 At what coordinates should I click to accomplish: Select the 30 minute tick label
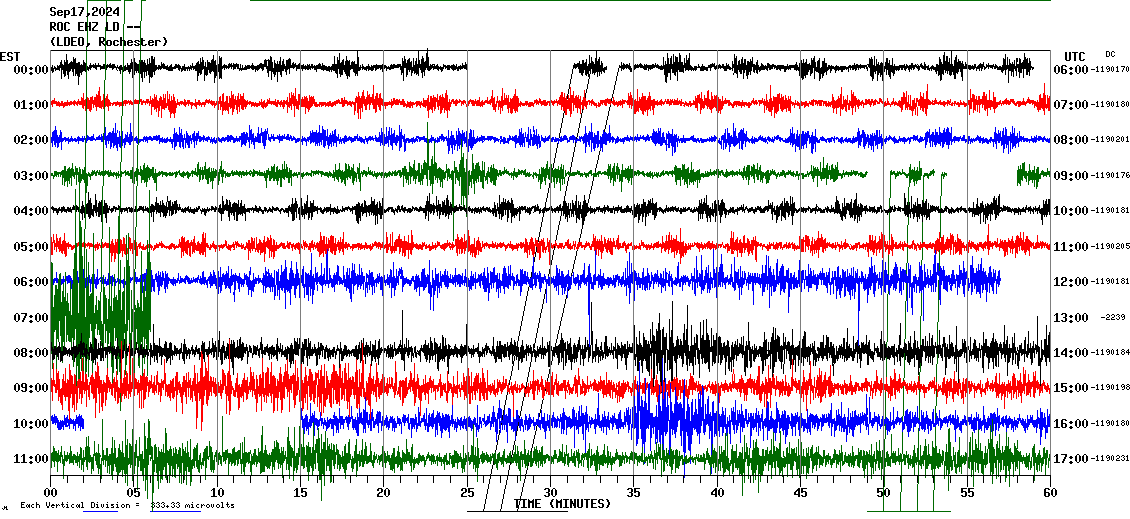(551, 493)
